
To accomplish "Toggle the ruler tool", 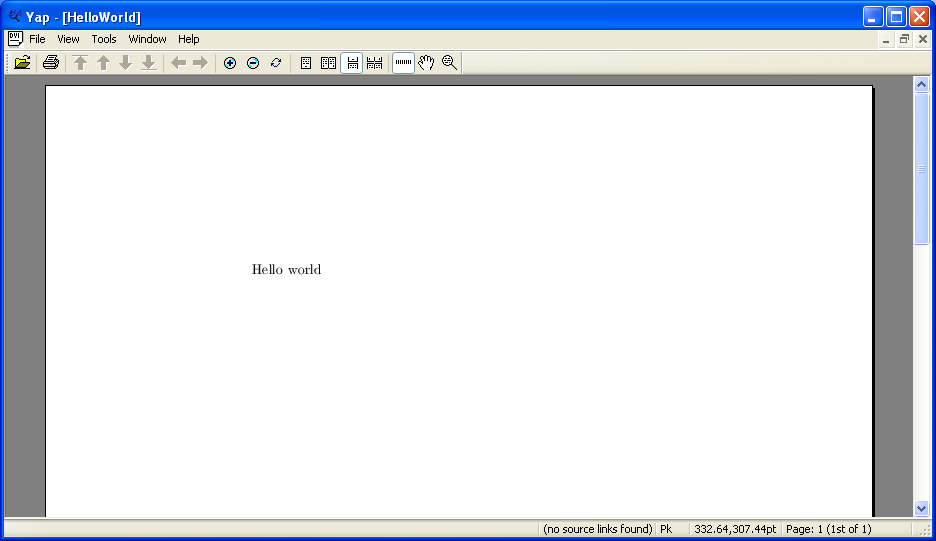I will coord(404,63).
